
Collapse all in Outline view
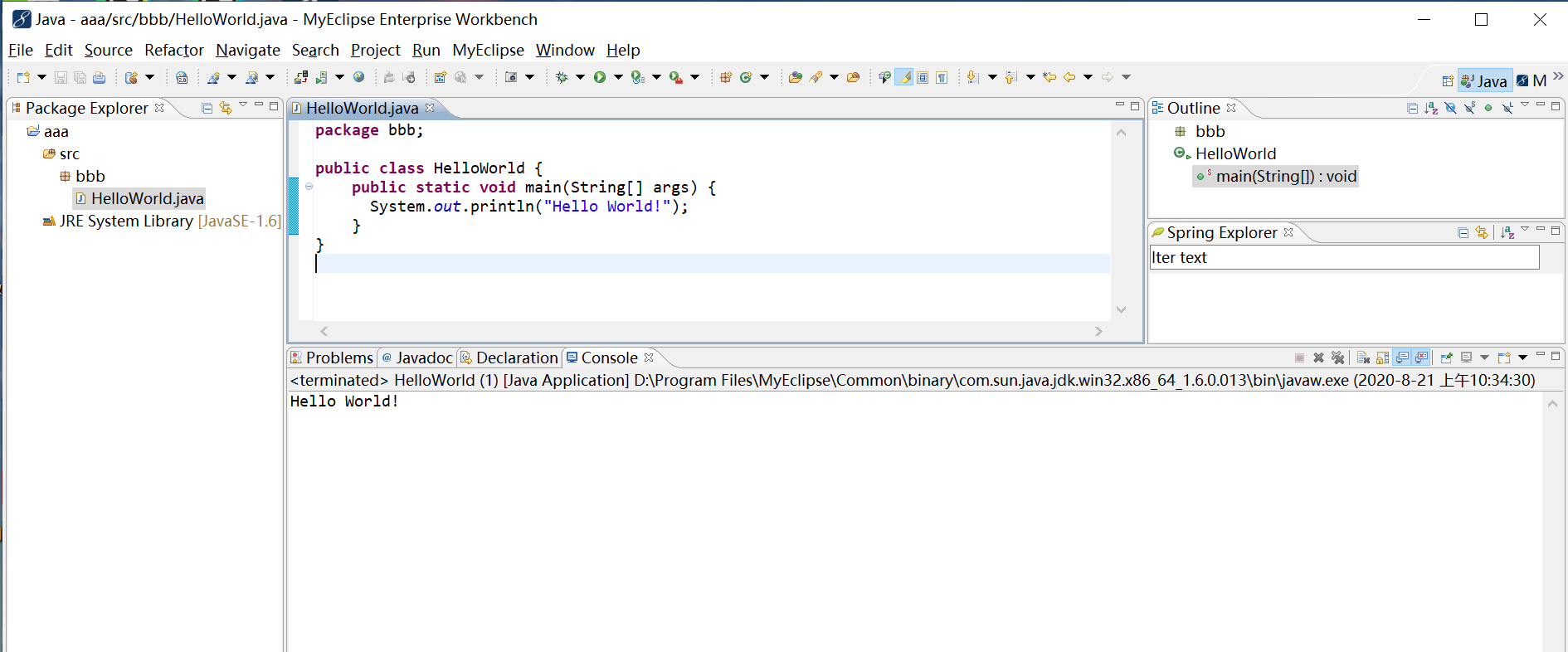(1413, 108)
